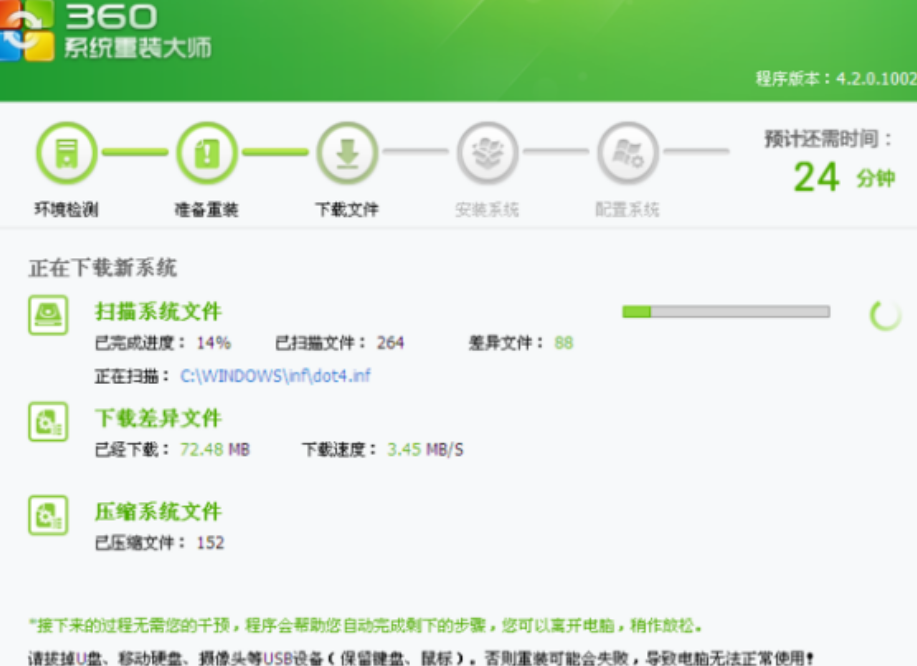Click the 360 logo icon
The width and height of the screenshot is (917, 666).
click(26, 32)
